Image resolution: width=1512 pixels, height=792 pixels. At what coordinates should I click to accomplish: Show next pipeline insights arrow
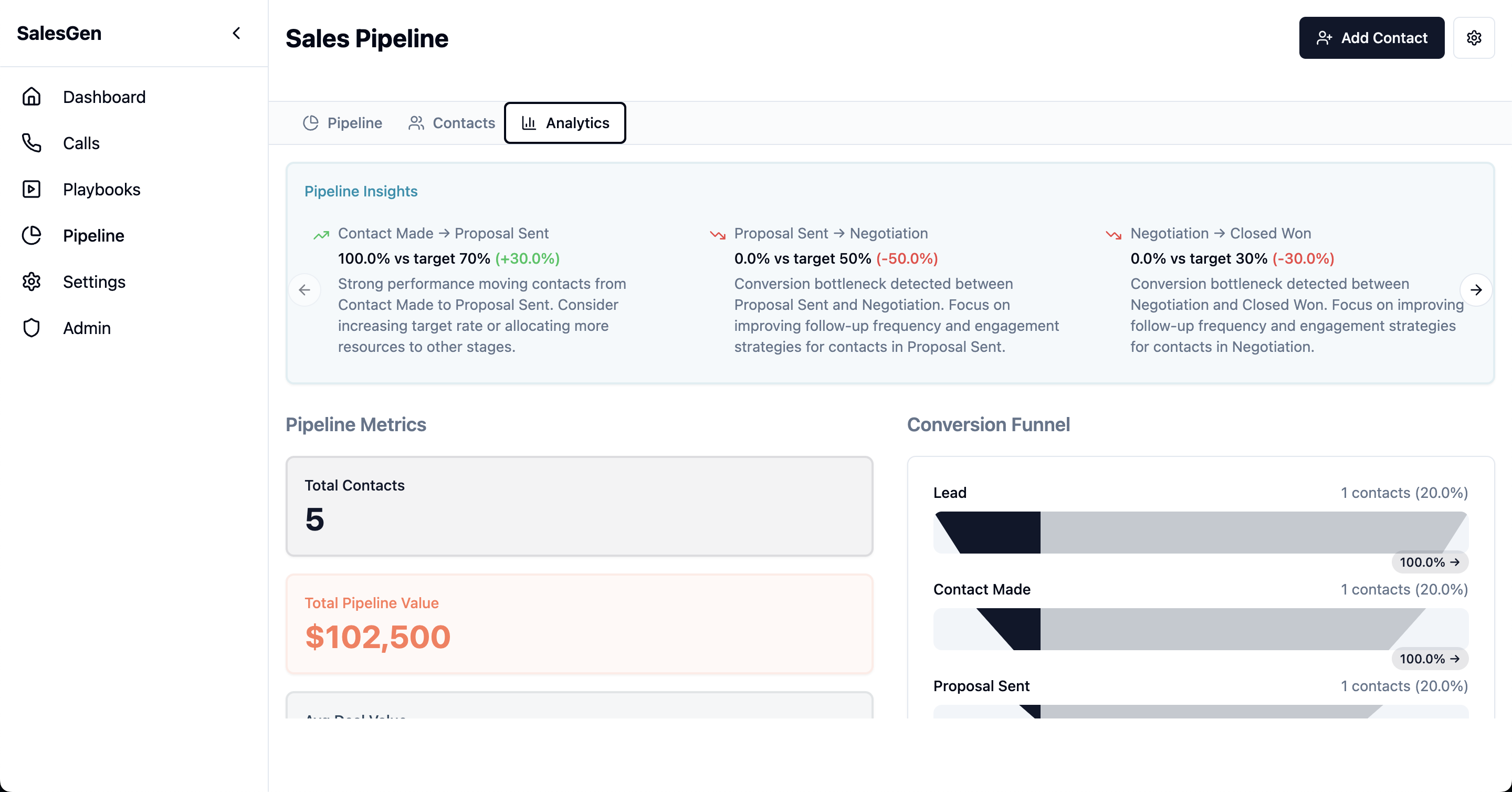point(1476,290)
